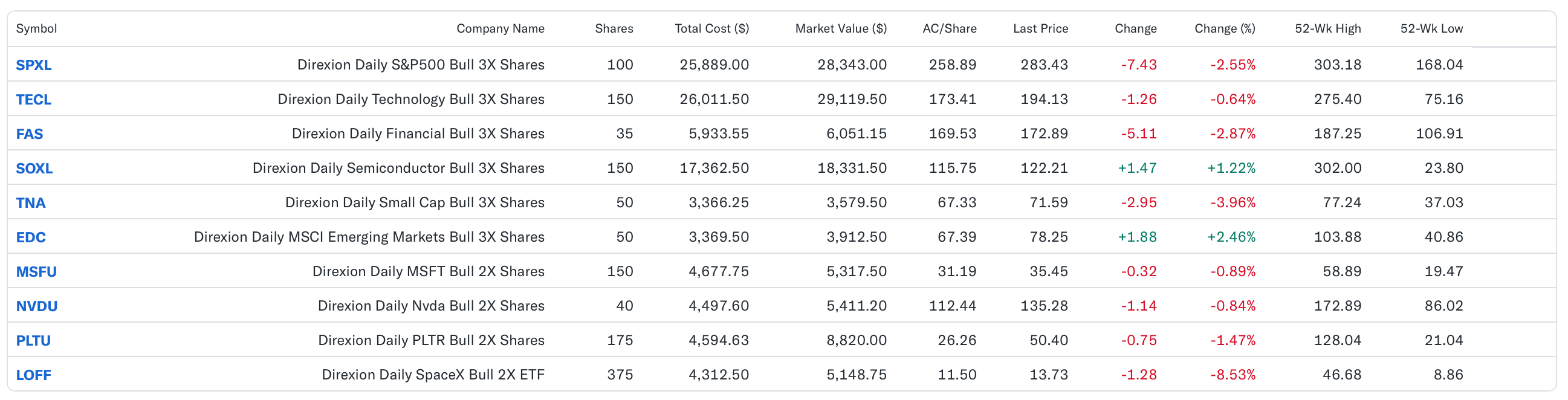1568x400 pixels.
Task: Sort by the Change (%) column header
Action: click(x=1225, y=28)
